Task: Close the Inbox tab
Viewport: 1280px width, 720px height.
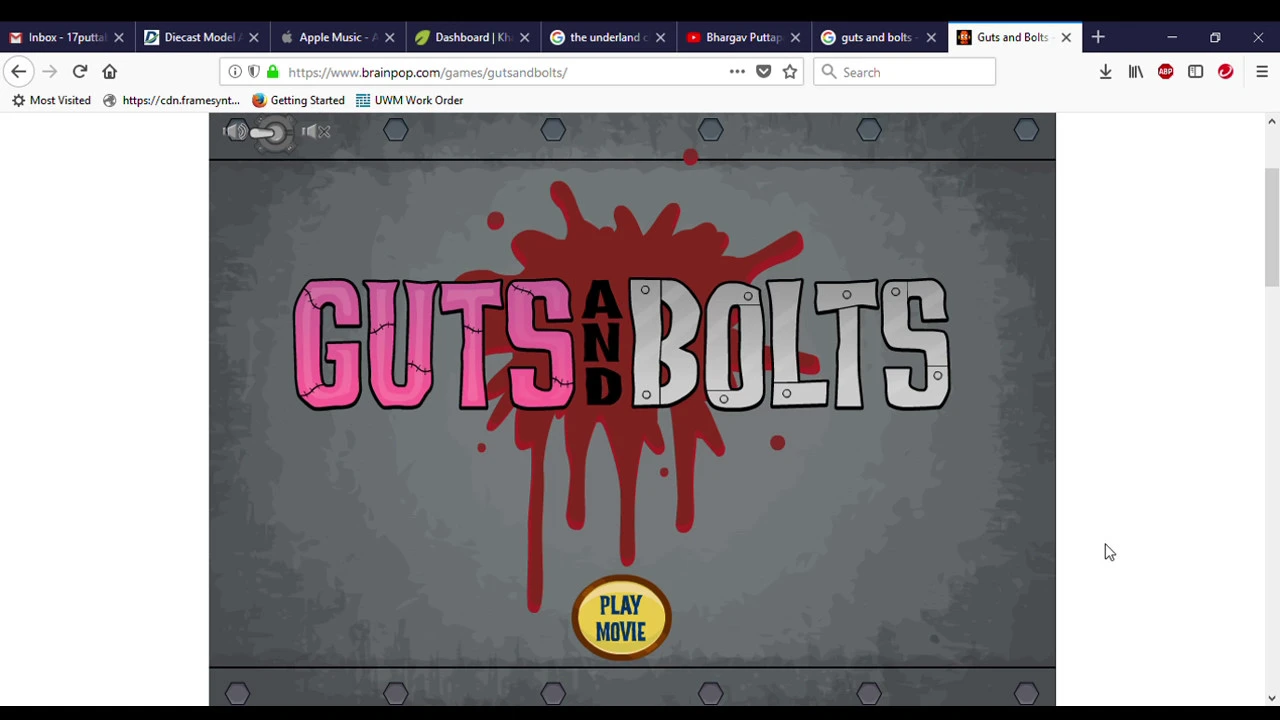Action: [x=119, y=38]
